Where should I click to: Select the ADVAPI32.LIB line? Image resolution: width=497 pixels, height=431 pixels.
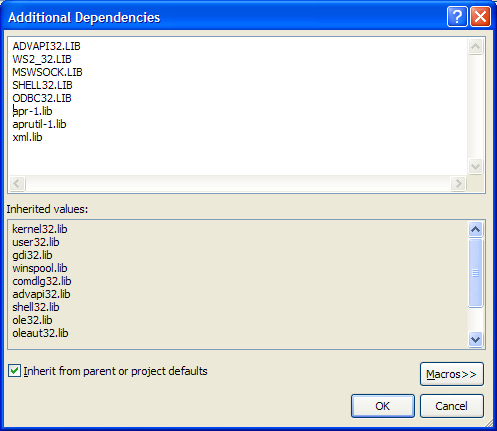click(46, 46)
